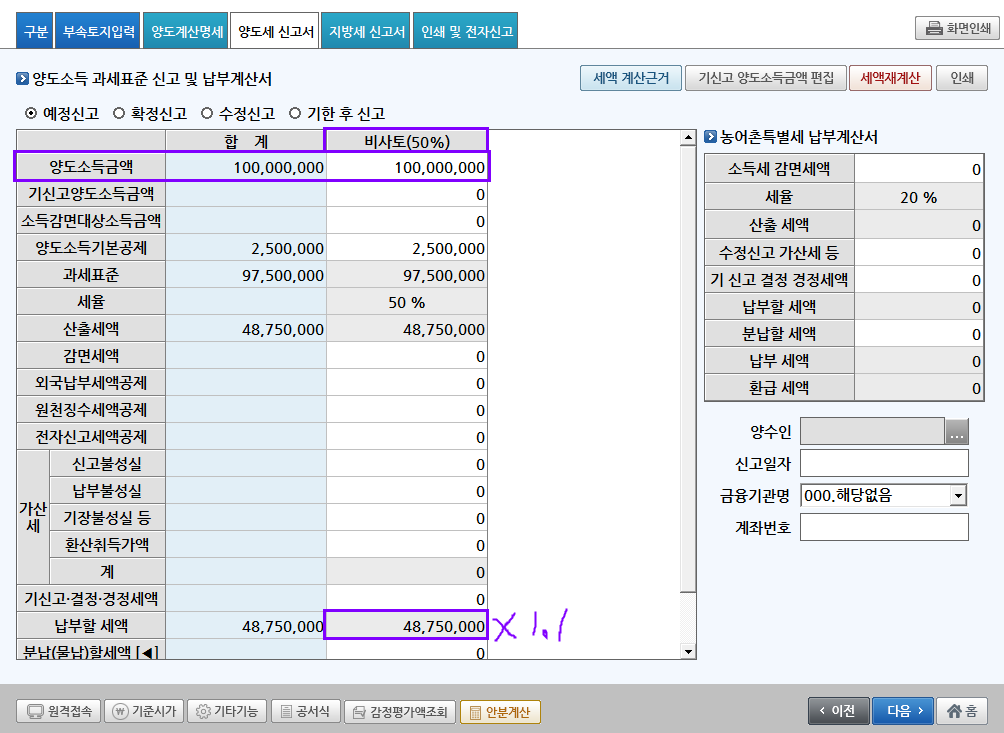Switch to the 부속토지입력 tab
Image resolution: width=1004 pixels, height=733 pixels.
pos(99,31)
